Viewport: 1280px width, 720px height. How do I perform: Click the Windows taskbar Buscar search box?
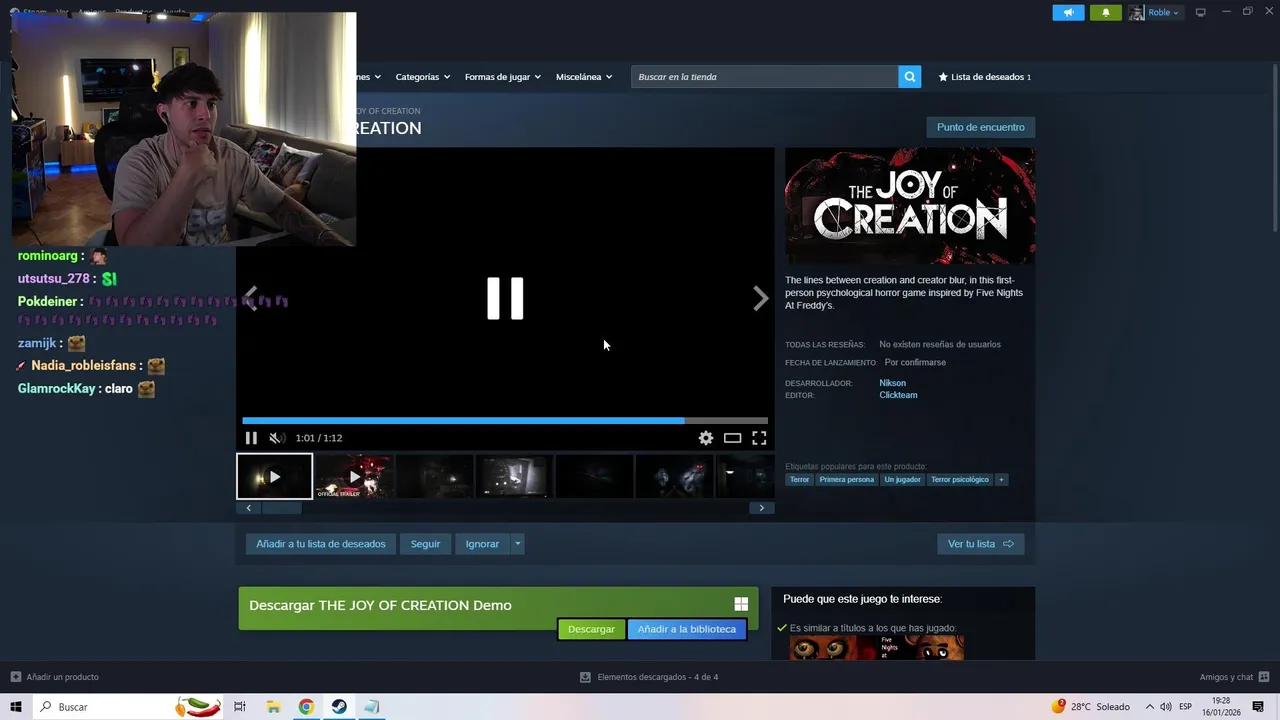[x=128, y=707]
